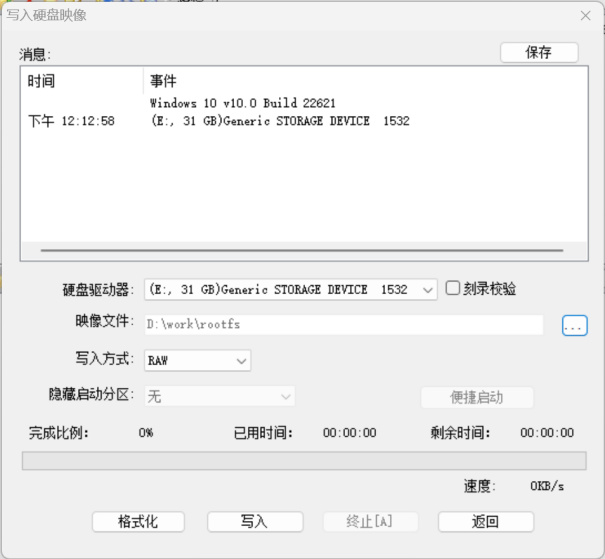The height and width of the screenshot is (559, 605).
Task: Click the 0KB/s speed value
Action: [547, 486]
